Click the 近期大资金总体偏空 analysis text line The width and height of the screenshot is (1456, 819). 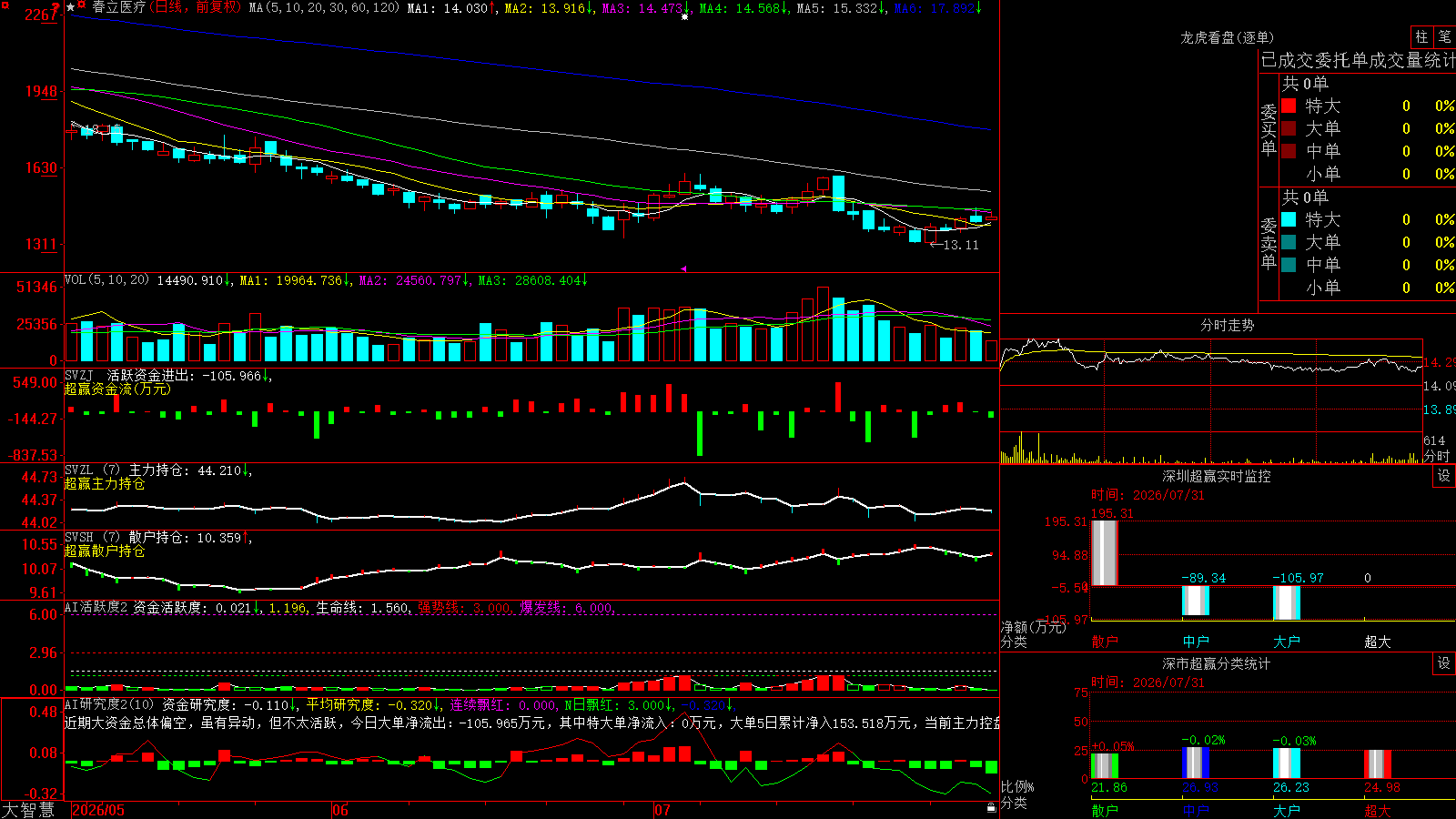pyautogui.click(x=531, y=723)
